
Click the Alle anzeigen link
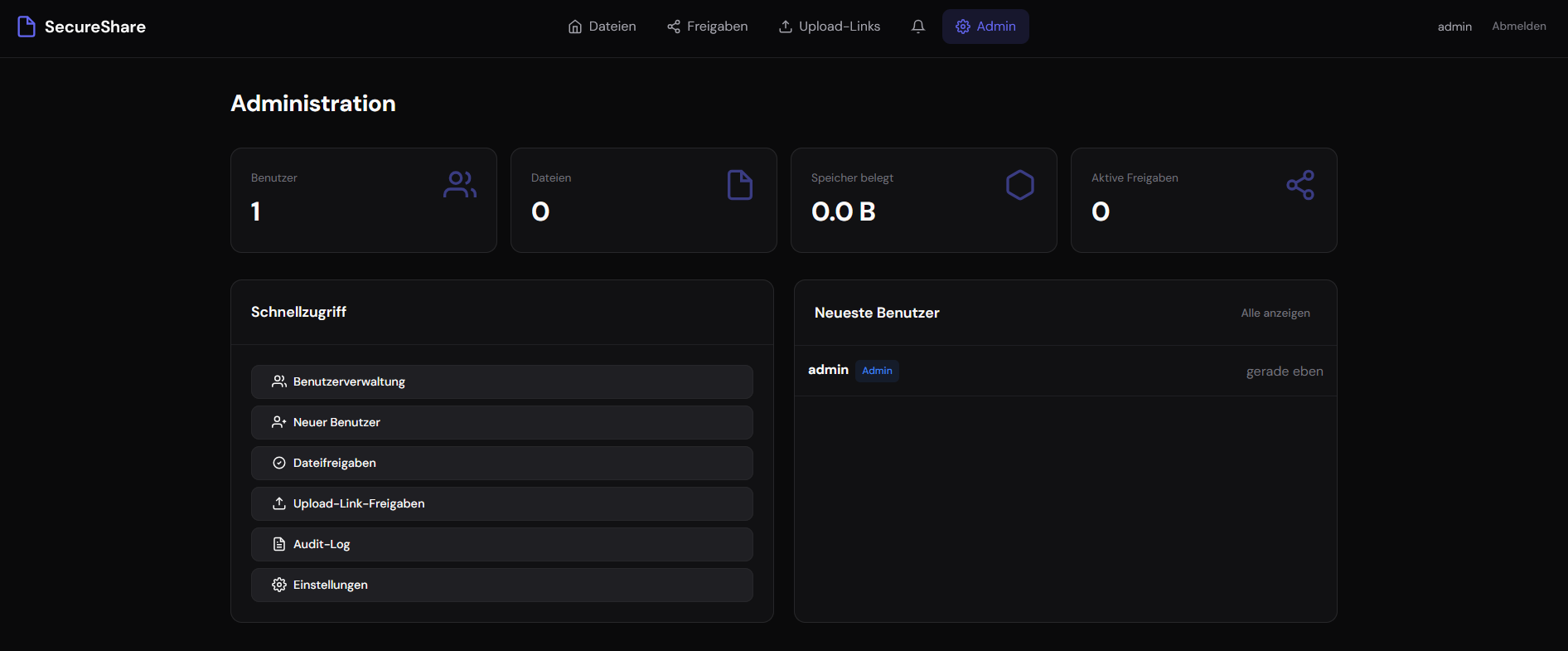1275,313
